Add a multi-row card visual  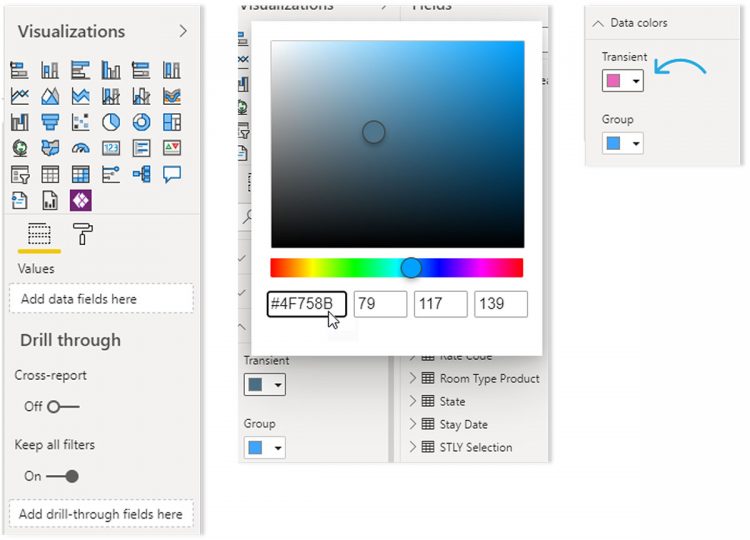[x=141, y=148]
